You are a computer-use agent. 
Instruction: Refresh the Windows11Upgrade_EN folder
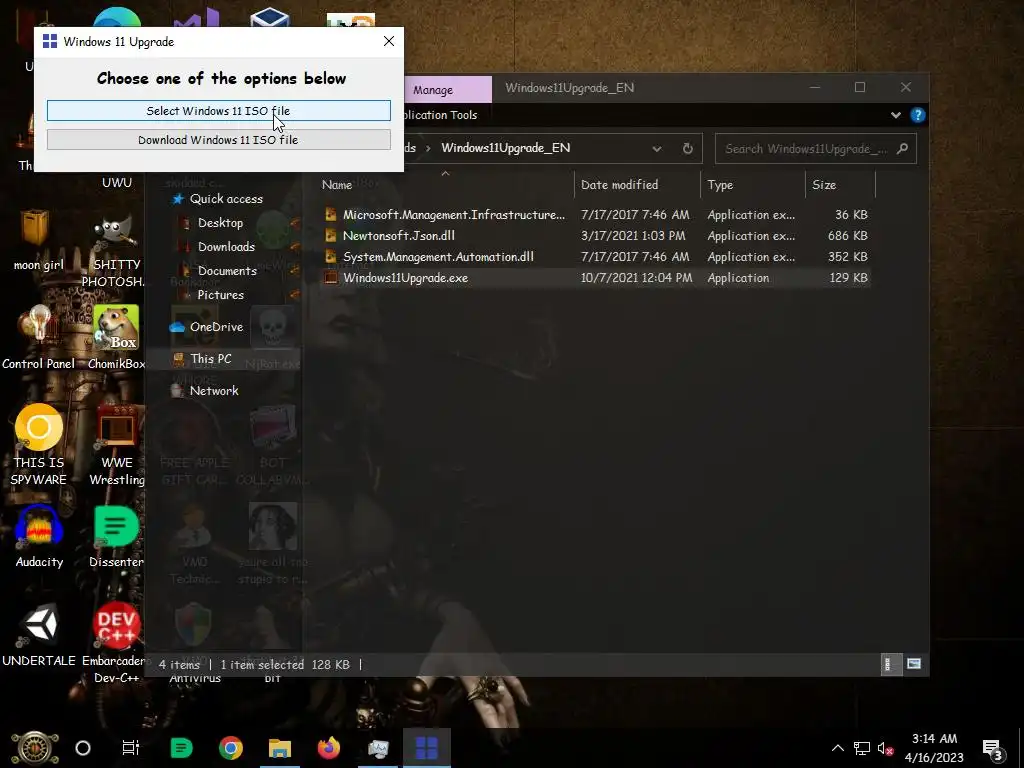point(688,149)
